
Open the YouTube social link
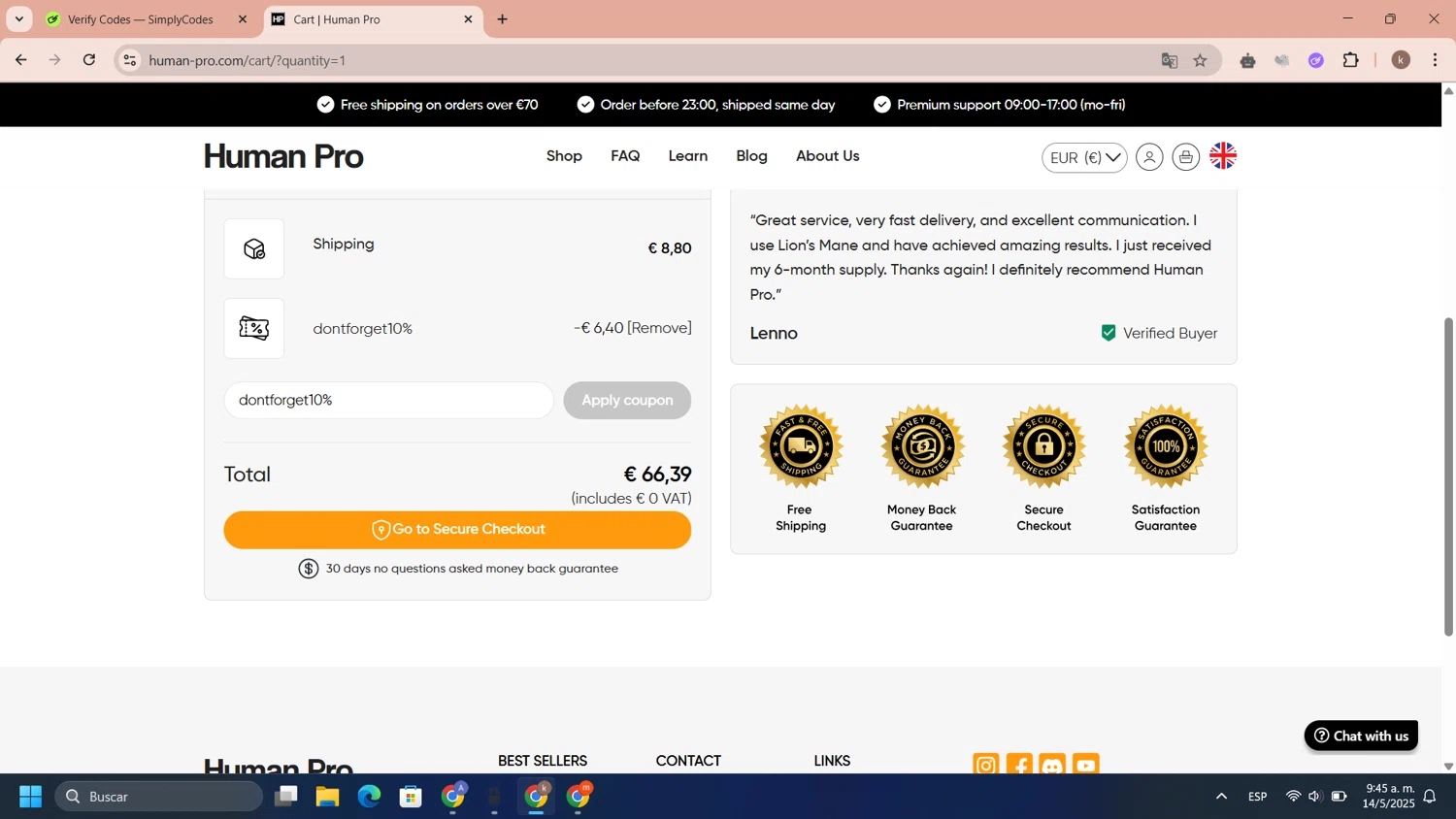pyautogui.click(x=1086, y=765)
